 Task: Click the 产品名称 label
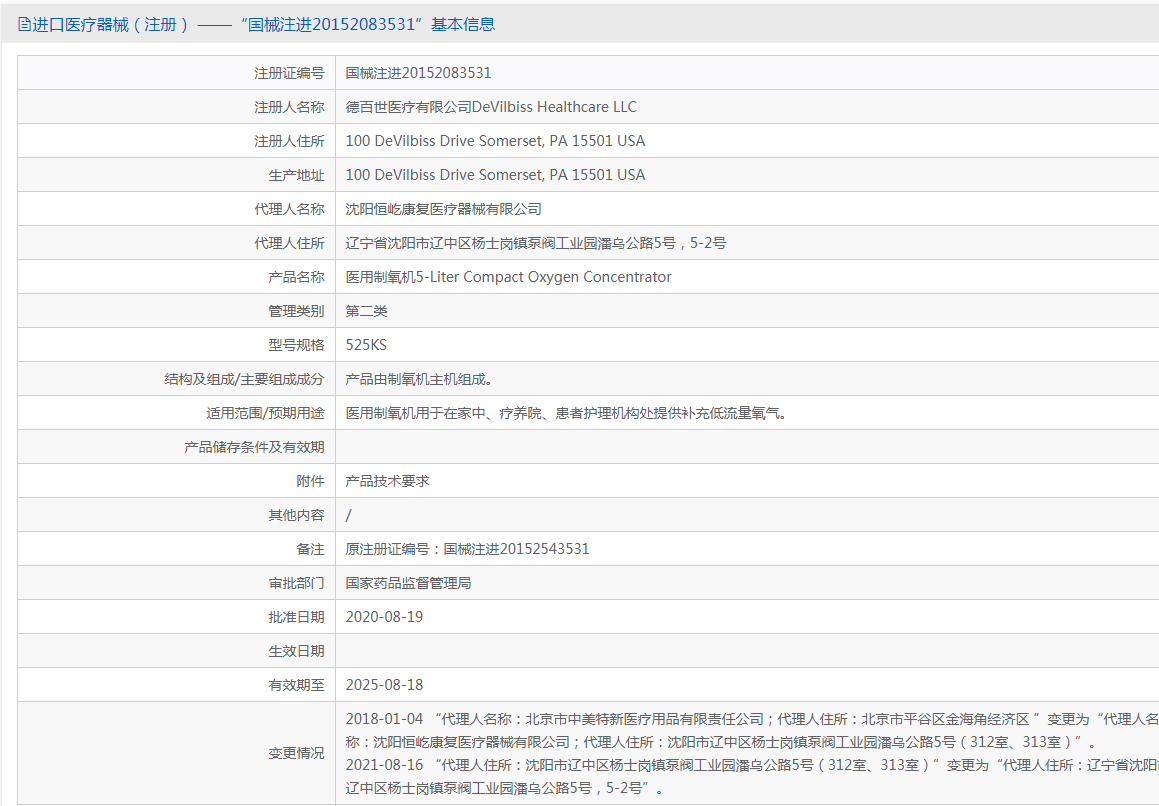[x=296, y=277]
